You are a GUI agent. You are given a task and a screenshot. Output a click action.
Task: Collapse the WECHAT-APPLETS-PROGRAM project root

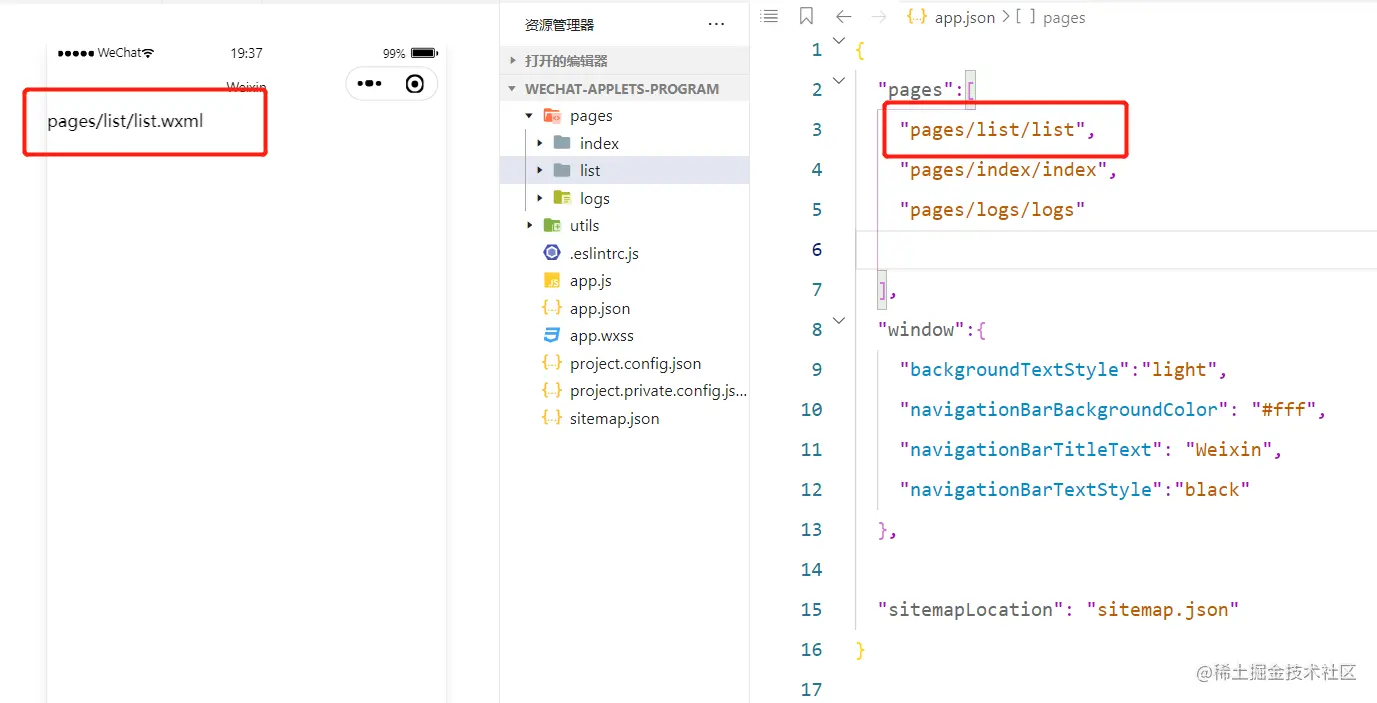(x=513, y=88)
